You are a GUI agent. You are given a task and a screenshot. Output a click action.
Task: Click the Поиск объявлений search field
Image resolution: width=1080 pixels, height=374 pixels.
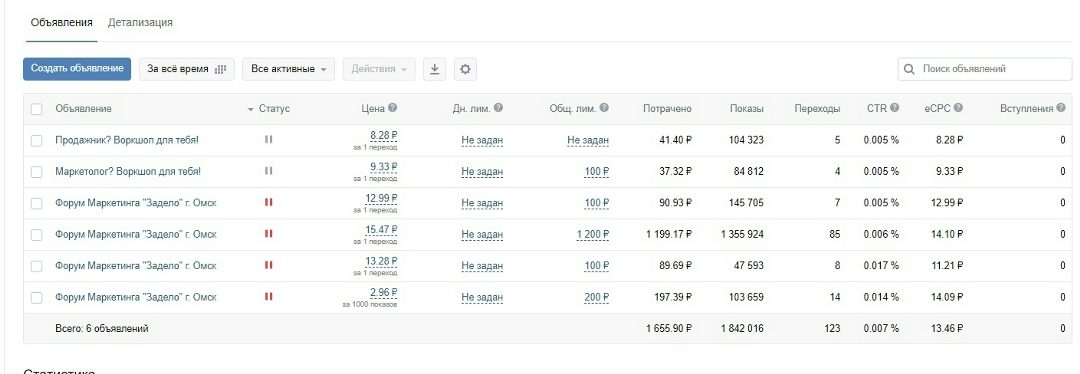click(x=985, y=69)
